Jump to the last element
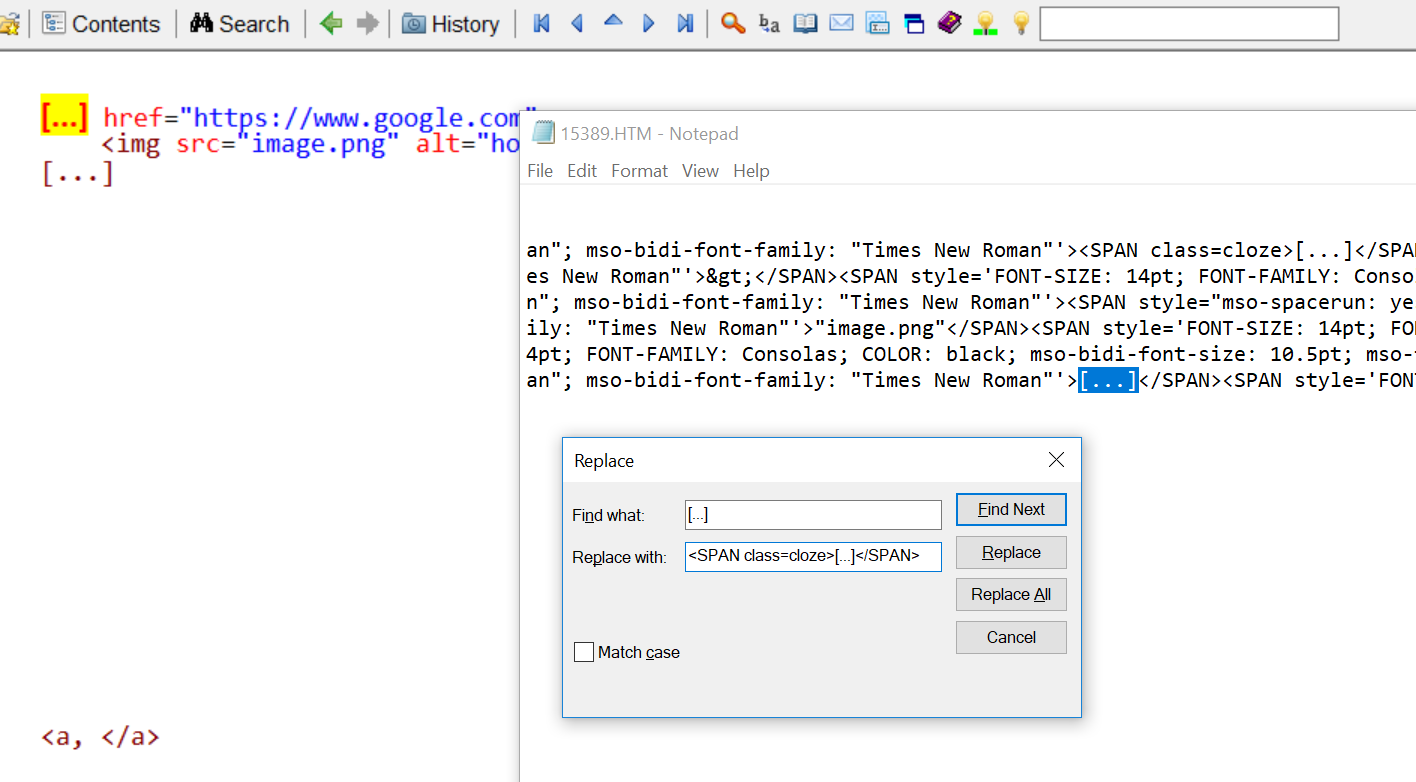This screenshot has width=1416, height=782. [685, 24]
